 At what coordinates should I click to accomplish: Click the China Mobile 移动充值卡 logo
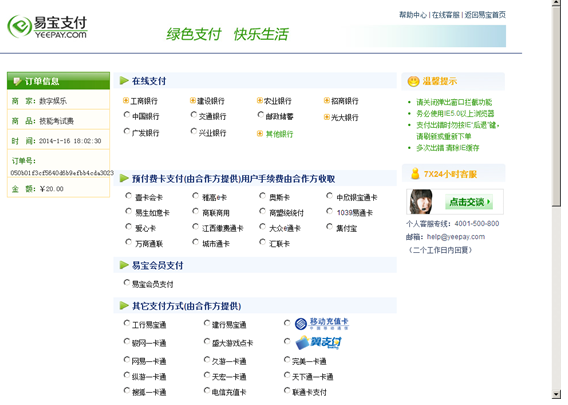tap(322, 323)
